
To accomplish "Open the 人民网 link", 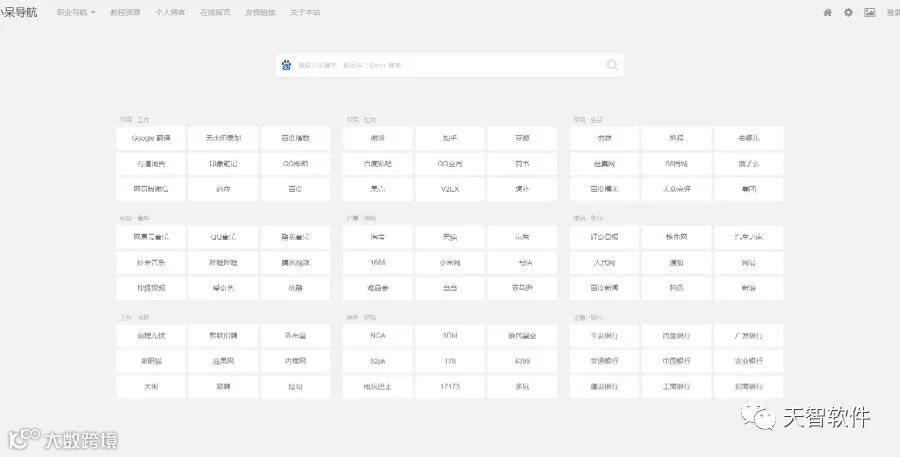I will 604,262.
